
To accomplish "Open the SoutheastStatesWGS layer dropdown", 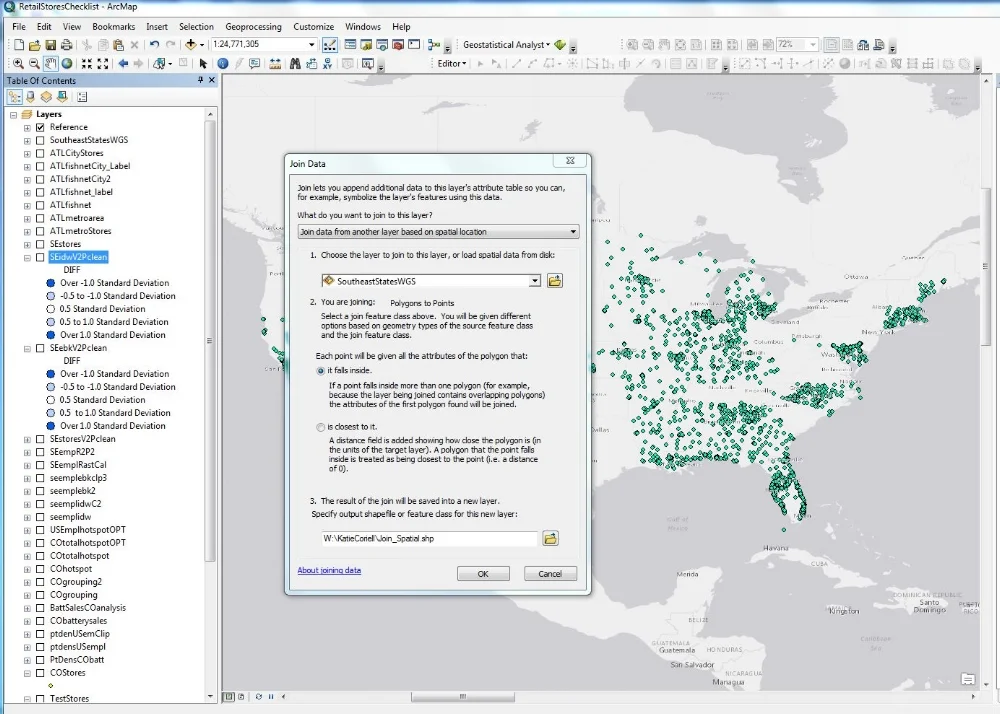I will coord(534,281).
